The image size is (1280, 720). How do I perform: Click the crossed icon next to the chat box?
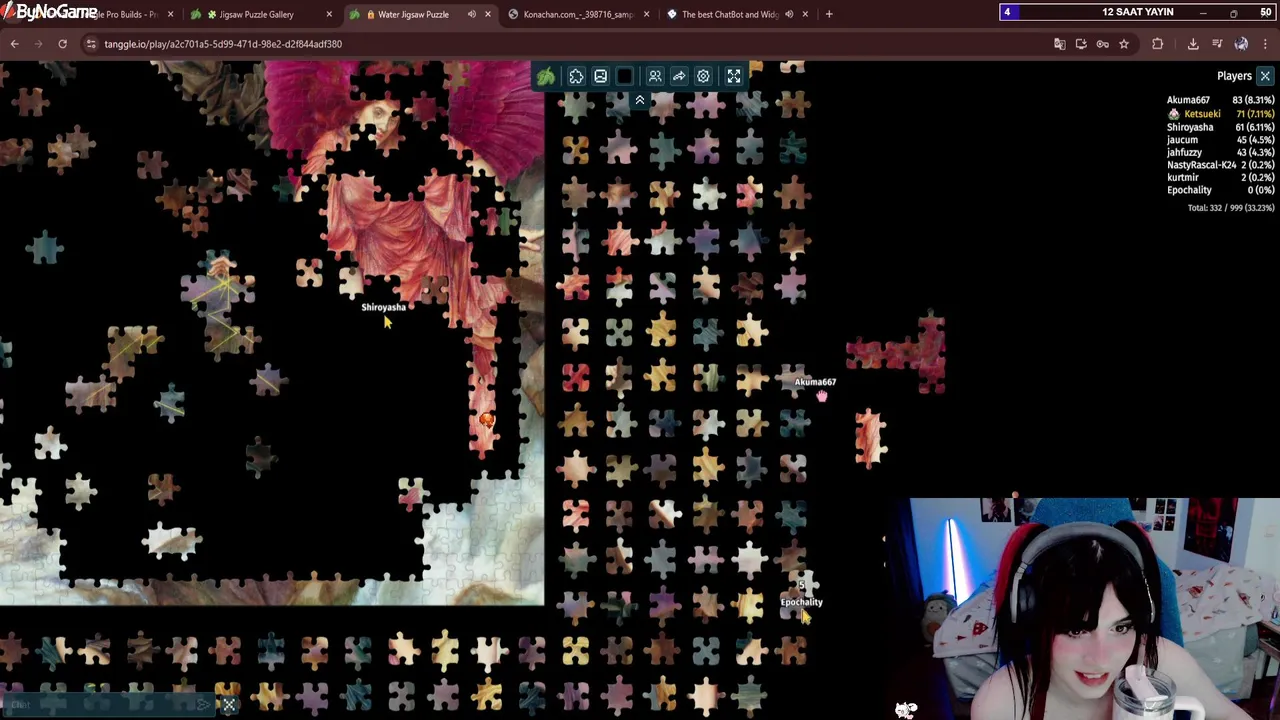coord(229,705)
